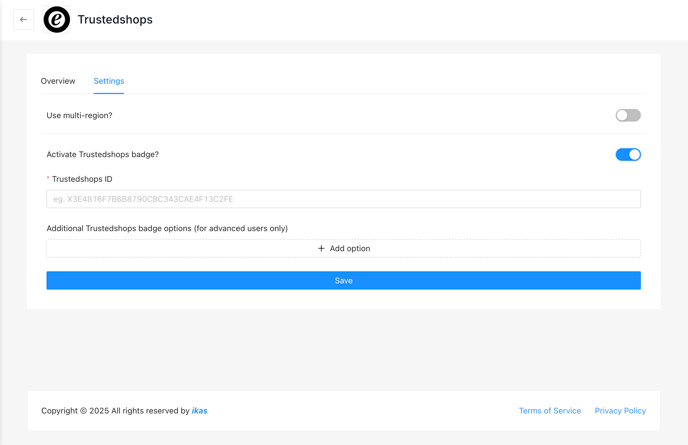Switch to the Overview tab
This screenshot has width=688, height=445.
tap(58, 81)
